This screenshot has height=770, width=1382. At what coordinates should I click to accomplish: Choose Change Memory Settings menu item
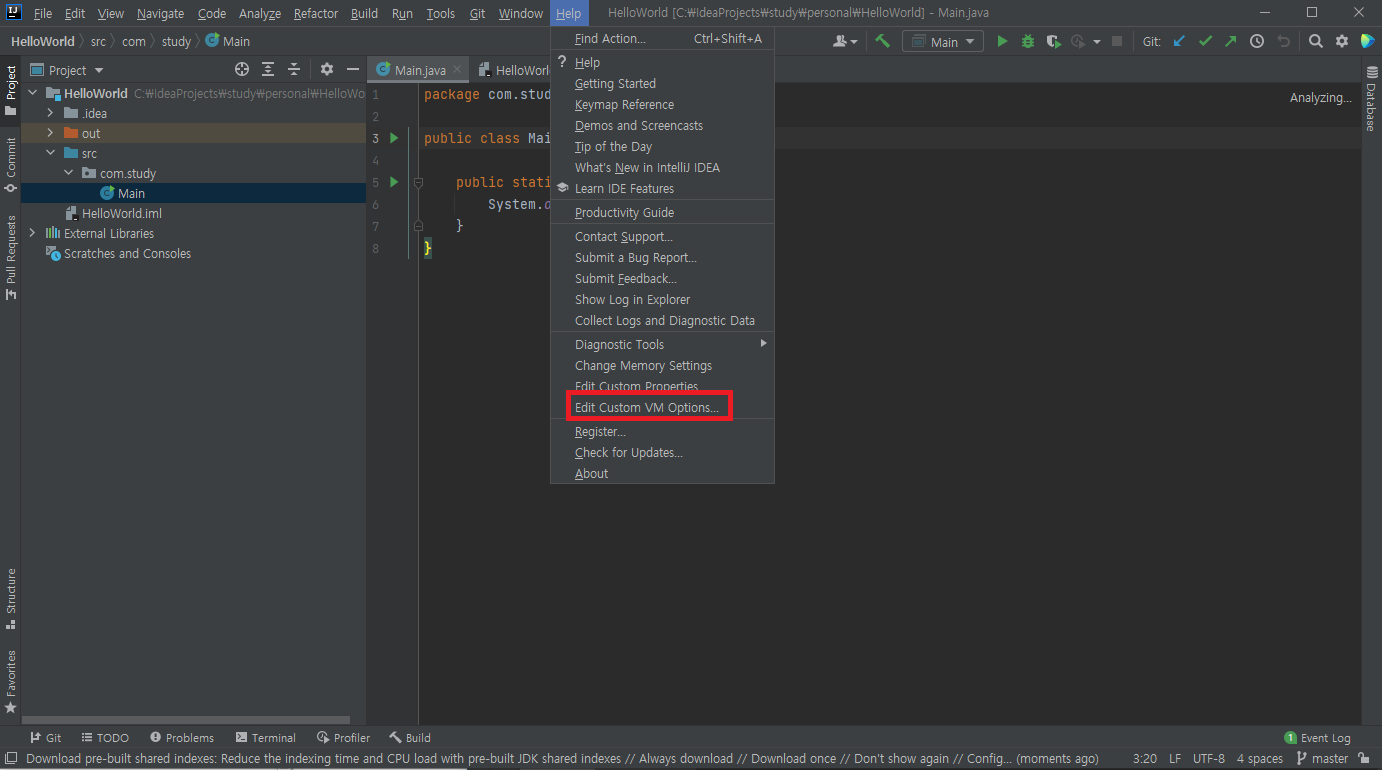[x=662, y=365]
